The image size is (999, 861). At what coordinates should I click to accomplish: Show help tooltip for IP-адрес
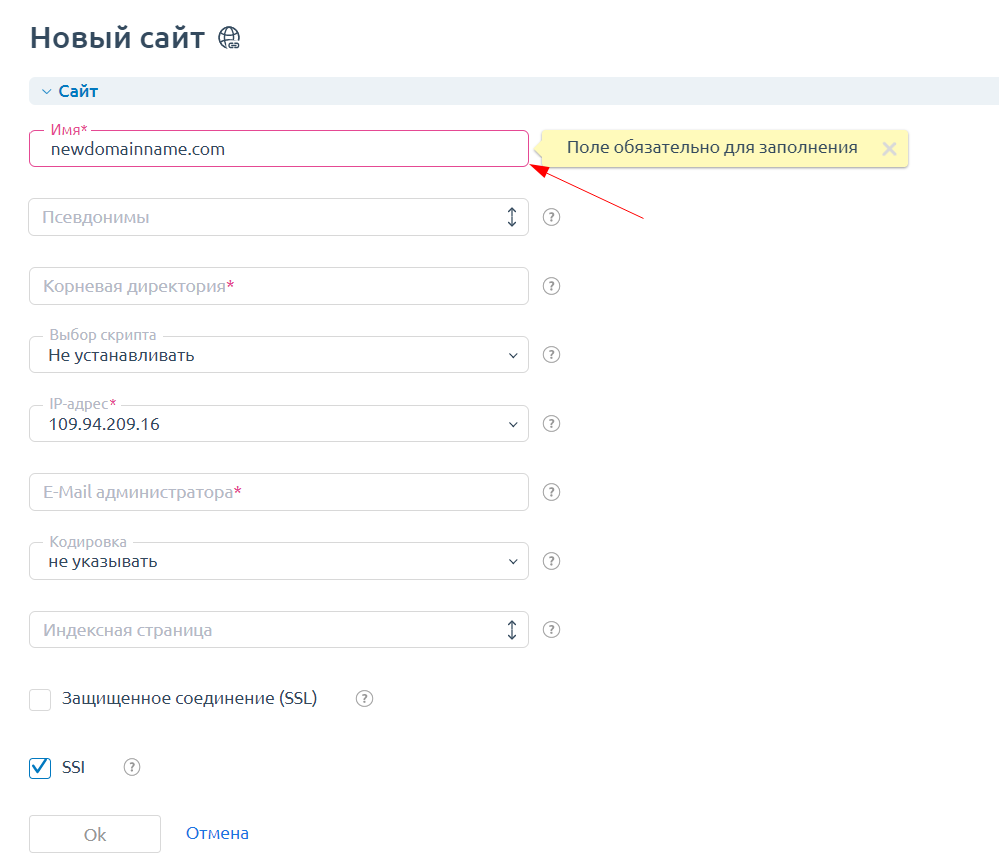point(551,424)
